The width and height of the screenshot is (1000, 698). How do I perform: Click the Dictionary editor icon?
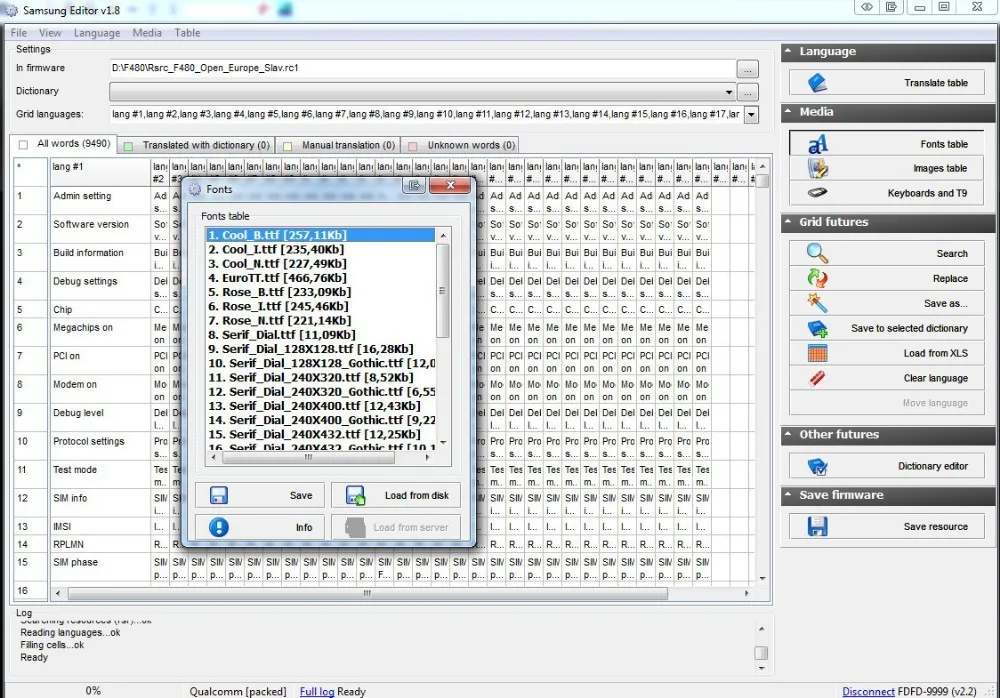[817, 466]
